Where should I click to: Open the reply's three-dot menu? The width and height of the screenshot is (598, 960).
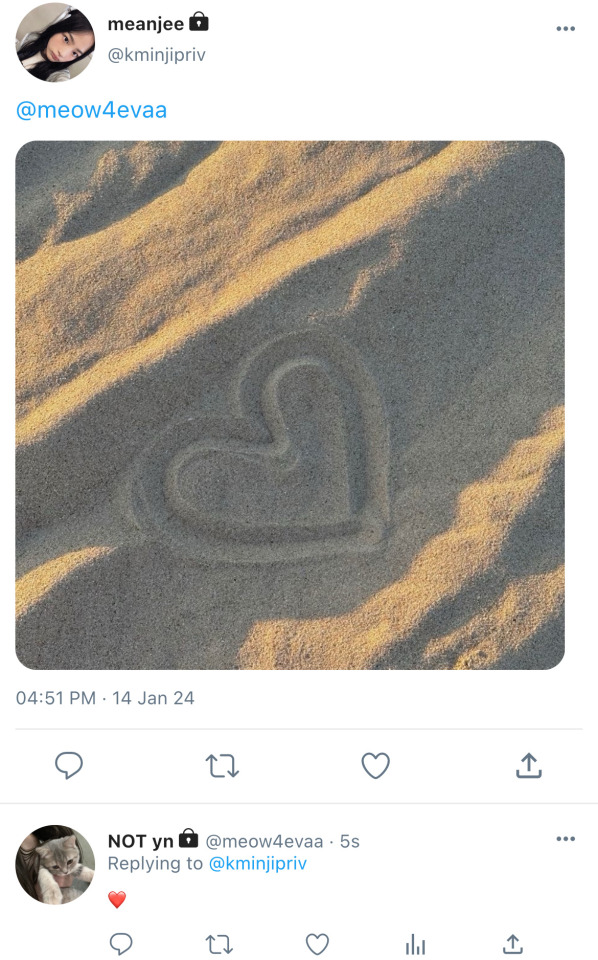(x=565, y=839)
